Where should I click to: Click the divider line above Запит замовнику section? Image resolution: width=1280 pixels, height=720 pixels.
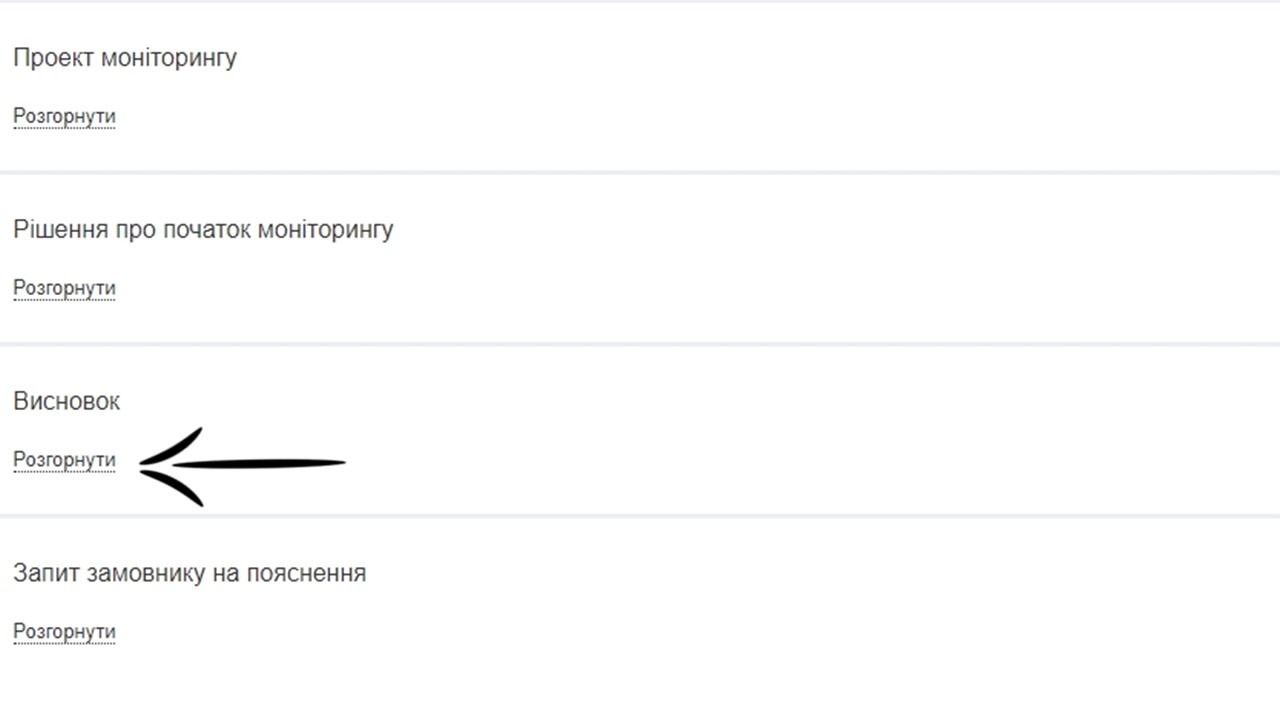click(x=640, y=517)
